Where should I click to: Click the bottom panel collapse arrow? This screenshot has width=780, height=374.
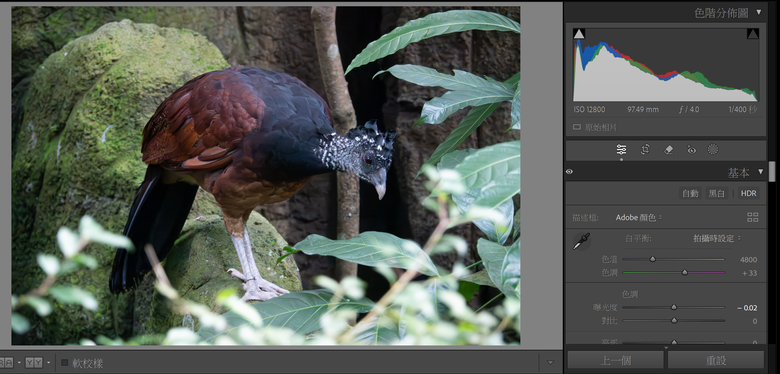[x=666, y=347]
